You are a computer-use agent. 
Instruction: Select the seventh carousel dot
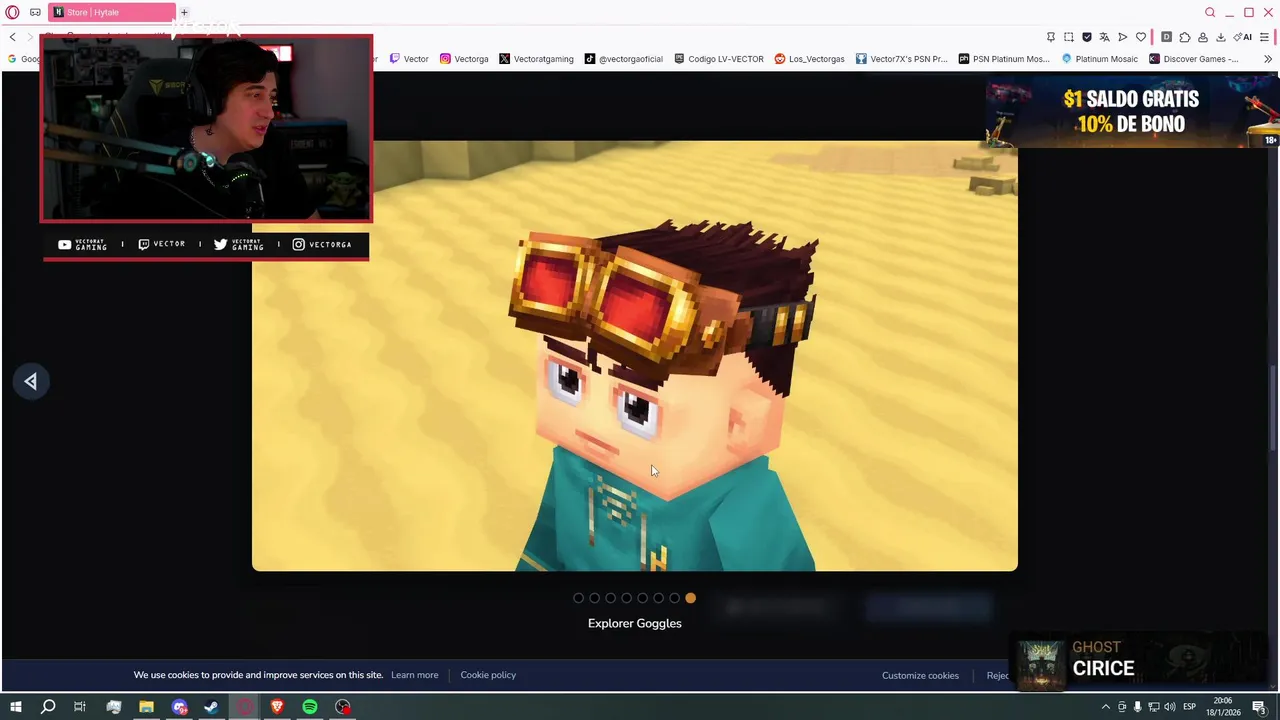point(674,598)
